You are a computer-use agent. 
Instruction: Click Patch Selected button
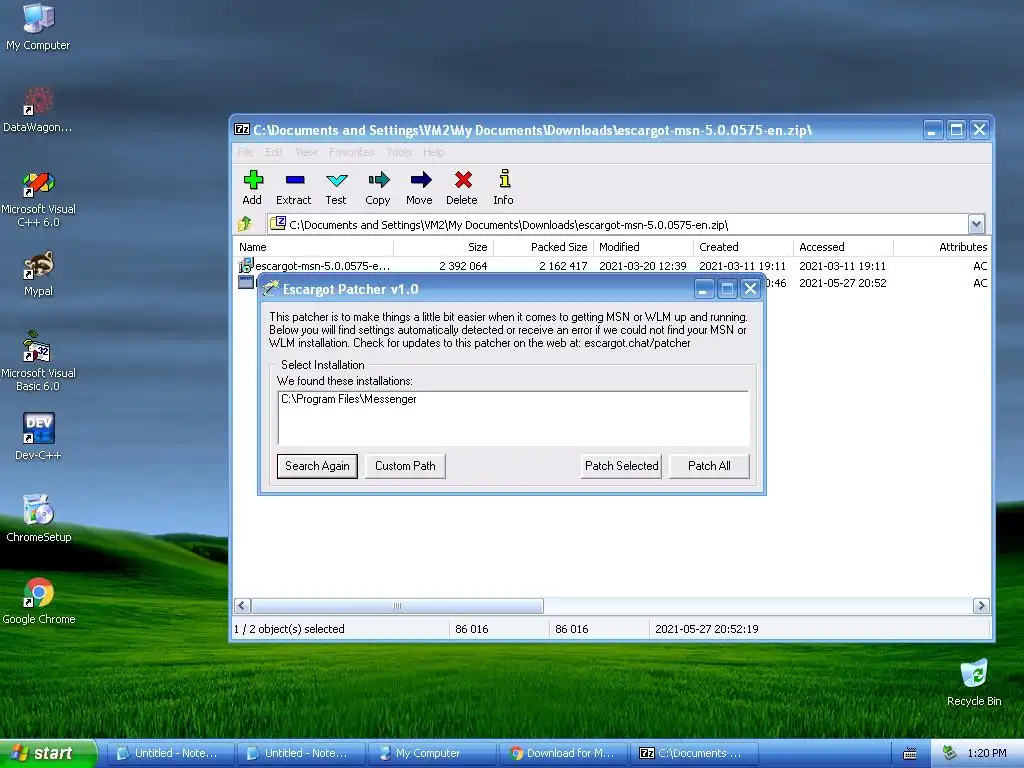click(622, 466)
